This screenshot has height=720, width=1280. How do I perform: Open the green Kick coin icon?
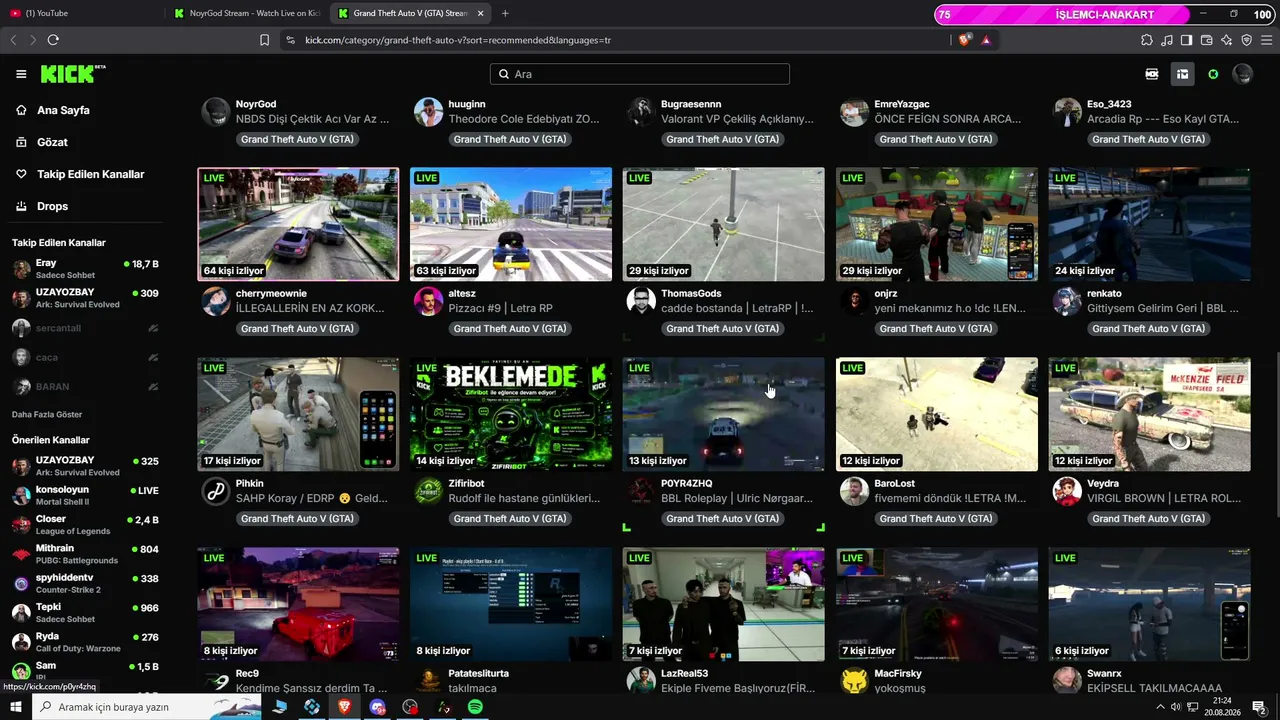tap(1213, 74)
